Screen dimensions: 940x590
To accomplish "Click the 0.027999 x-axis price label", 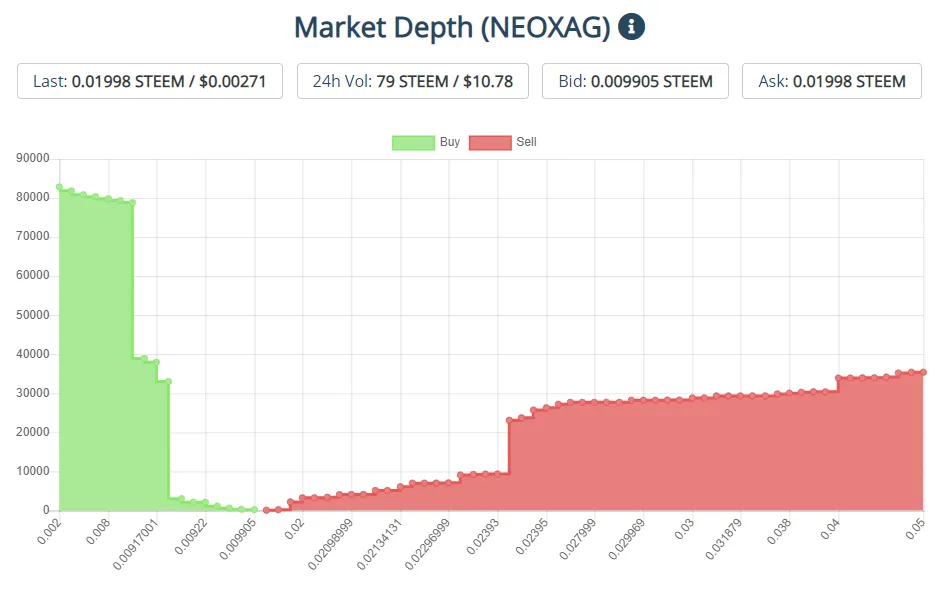I will 578,539.
